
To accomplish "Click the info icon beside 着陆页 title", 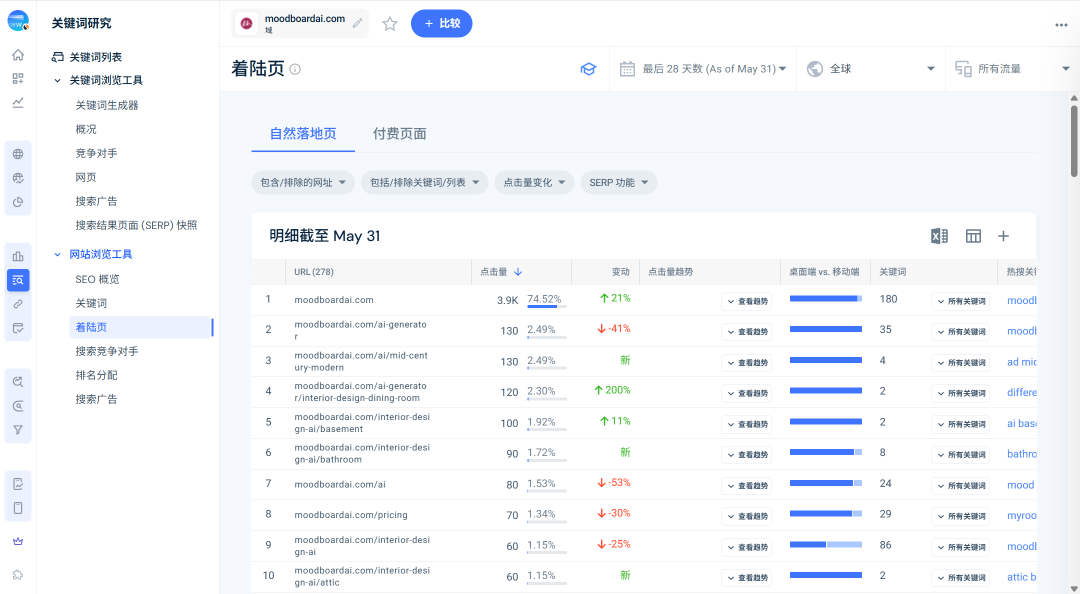I will (x=295, y=69).
